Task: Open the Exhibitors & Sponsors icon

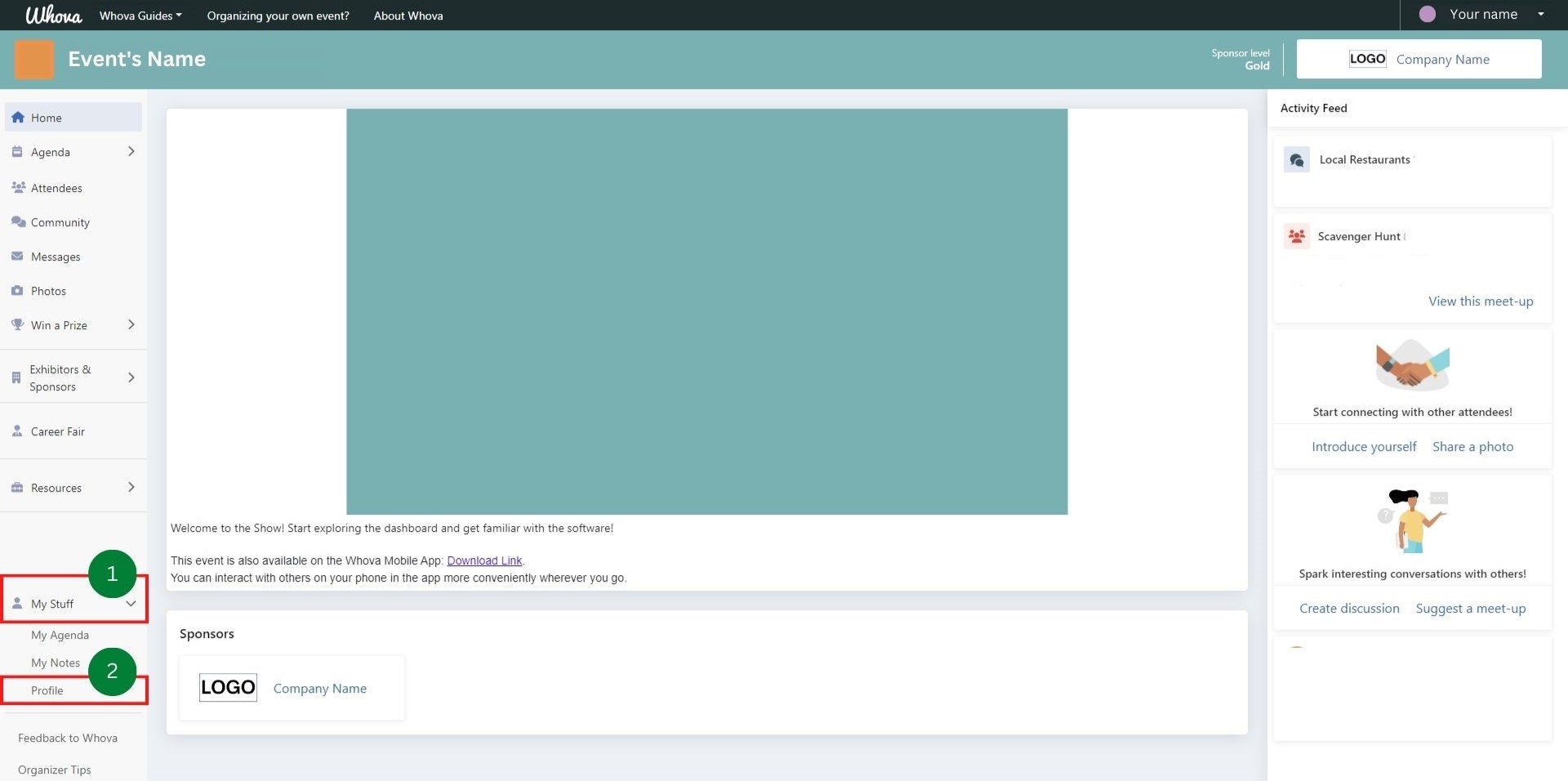Action: (16, 377)
